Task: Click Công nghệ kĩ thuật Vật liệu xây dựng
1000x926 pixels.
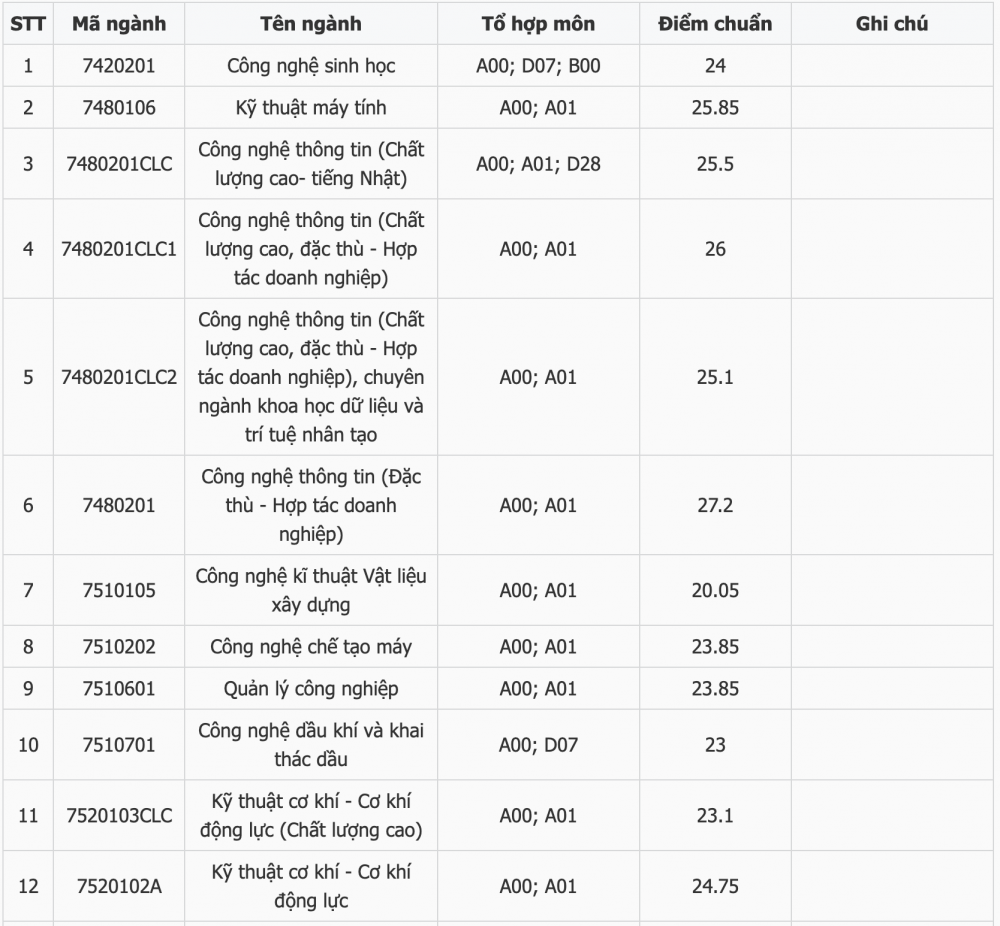Action: [311, 590]
